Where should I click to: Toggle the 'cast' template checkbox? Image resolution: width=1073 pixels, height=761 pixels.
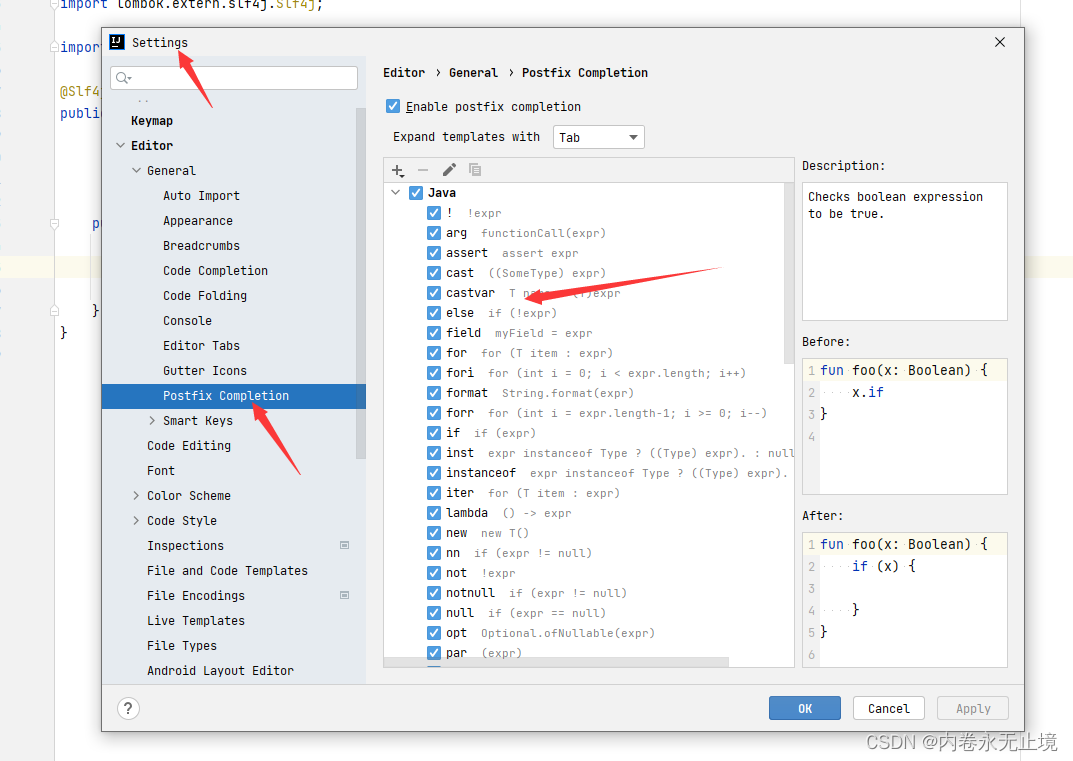click(x=434, y=273)
